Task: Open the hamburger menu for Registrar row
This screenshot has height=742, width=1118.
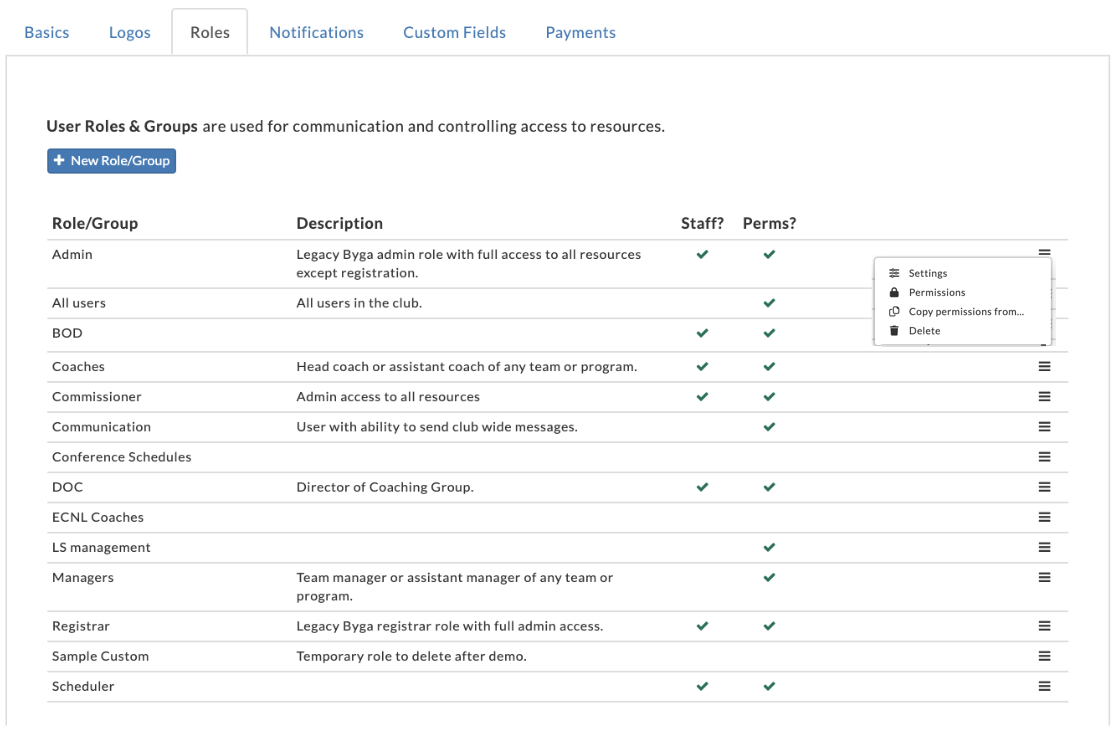Action: pos(1044,626)
